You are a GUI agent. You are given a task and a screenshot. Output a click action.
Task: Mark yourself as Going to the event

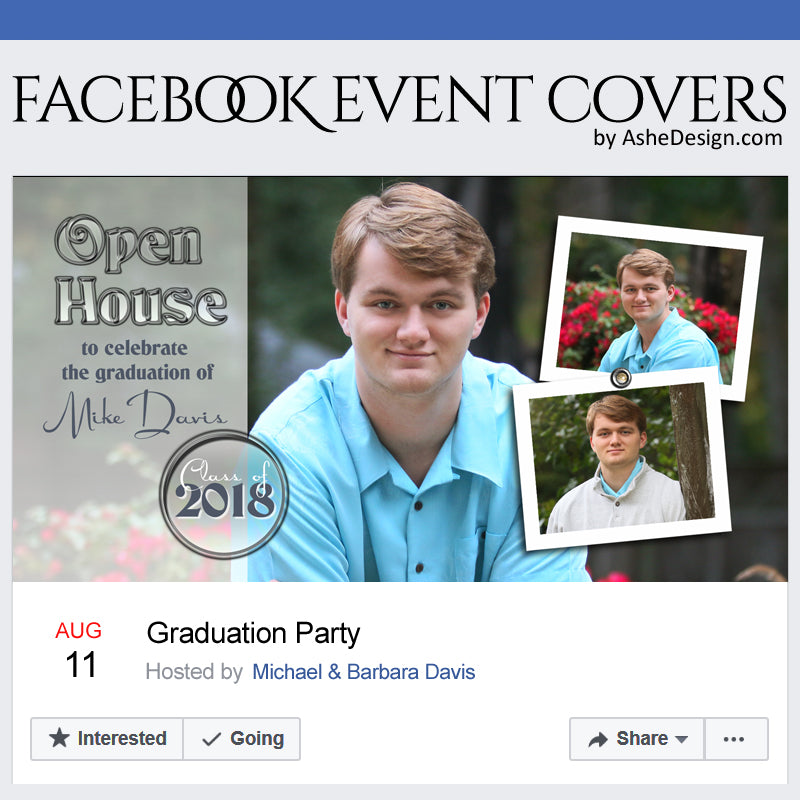pyautogui.click(x=241, y=739)
